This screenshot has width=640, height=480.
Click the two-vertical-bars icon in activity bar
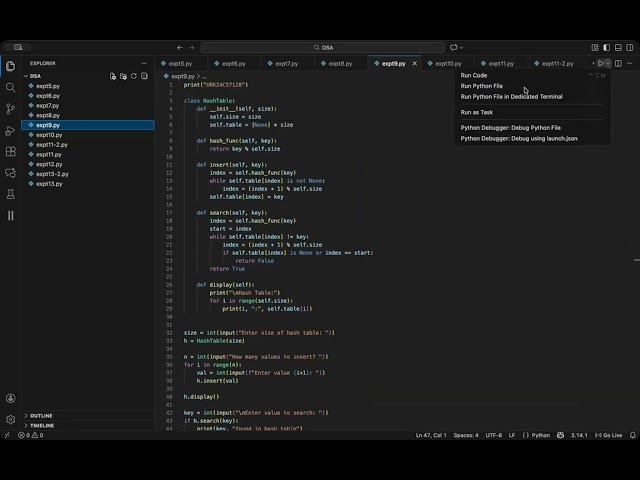click(11, 216)
